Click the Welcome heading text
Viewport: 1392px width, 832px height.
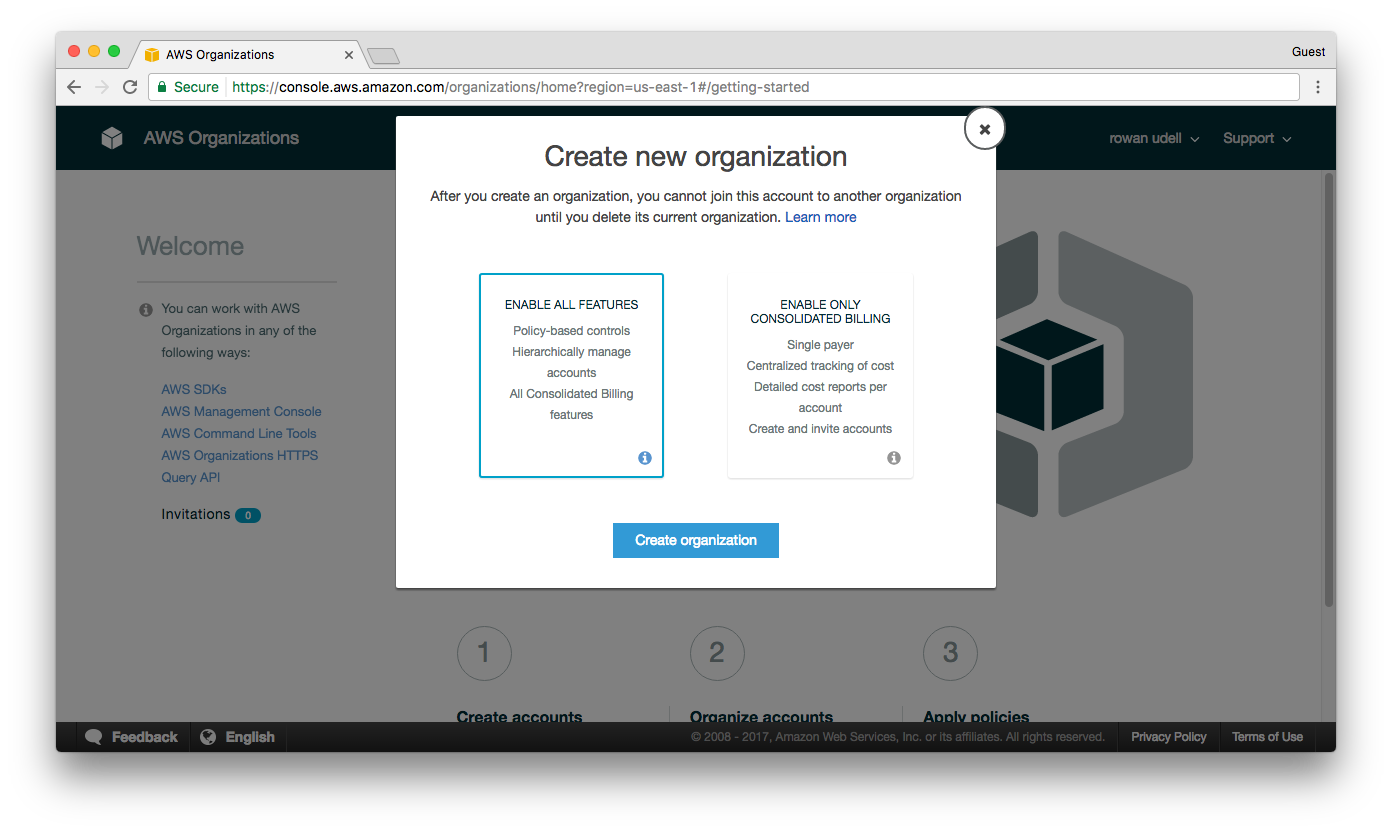190,246
